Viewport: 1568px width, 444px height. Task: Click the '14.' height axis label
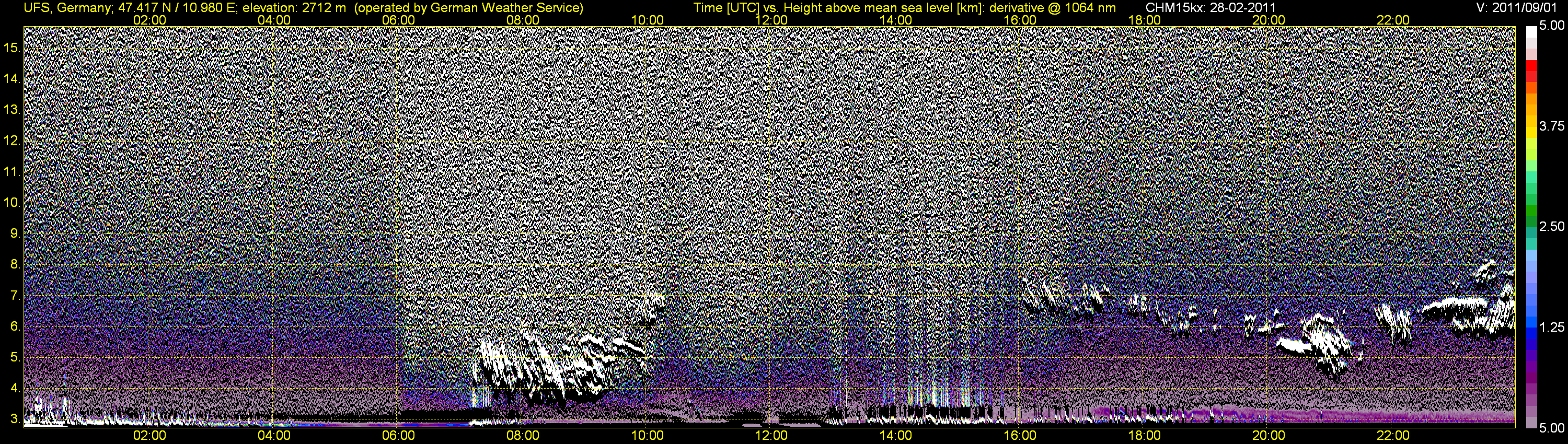tap(12, 78)
